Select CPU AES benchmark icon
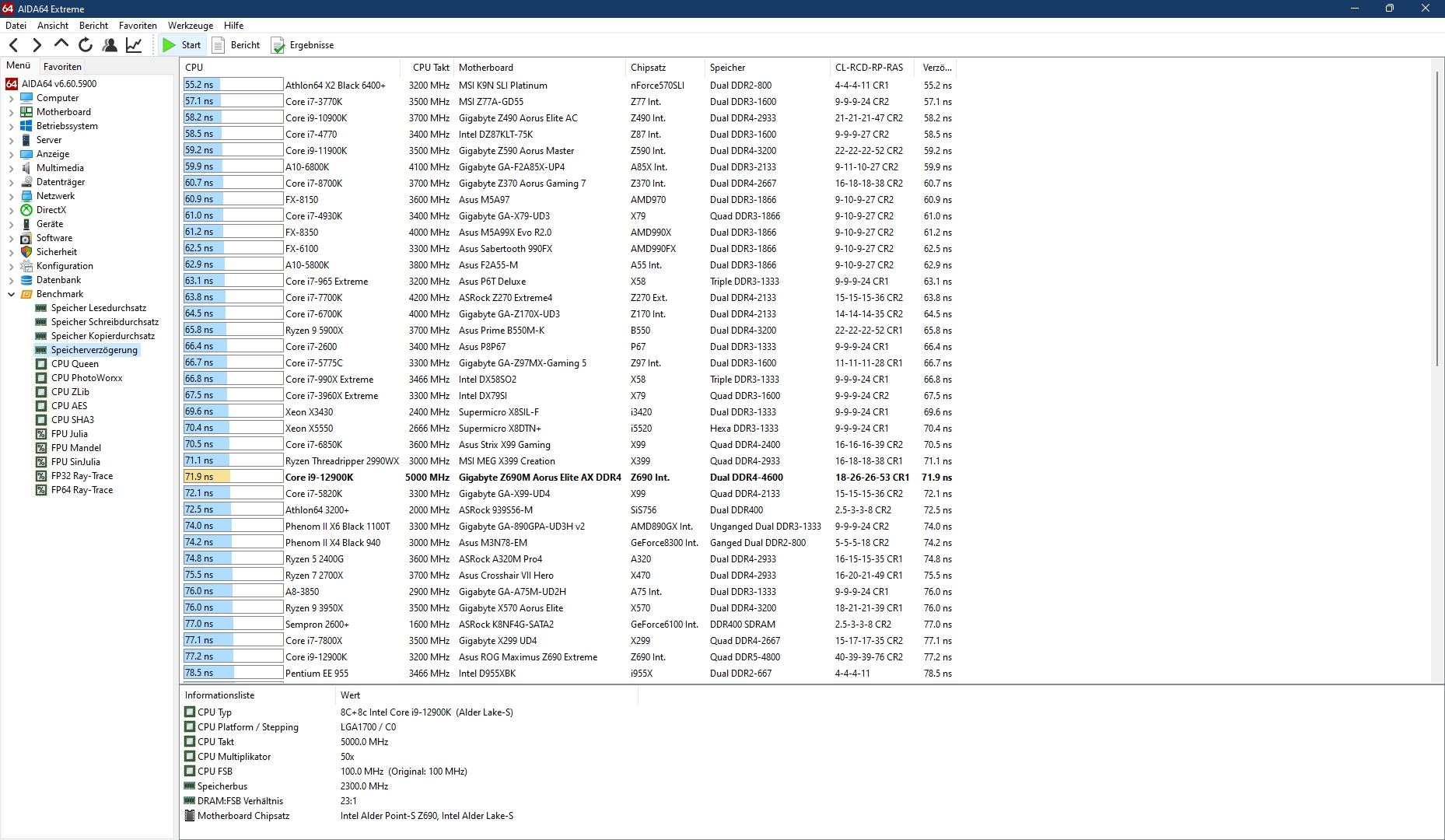The width and height of the screenshot is (1445, 840). click(x=41, y=406)
